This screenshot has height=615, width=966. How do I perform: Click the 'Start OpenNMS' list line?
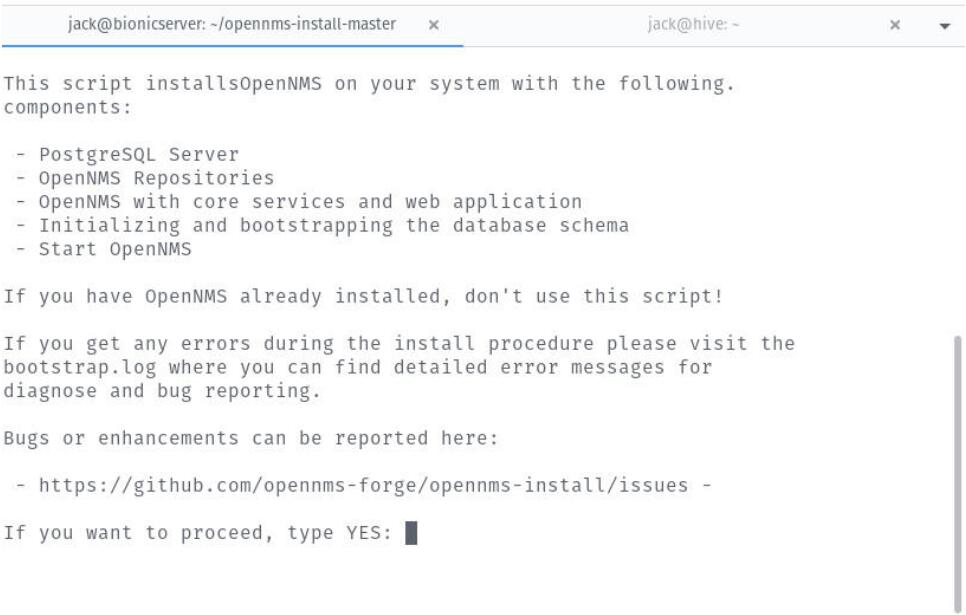[x=104, y=249]
